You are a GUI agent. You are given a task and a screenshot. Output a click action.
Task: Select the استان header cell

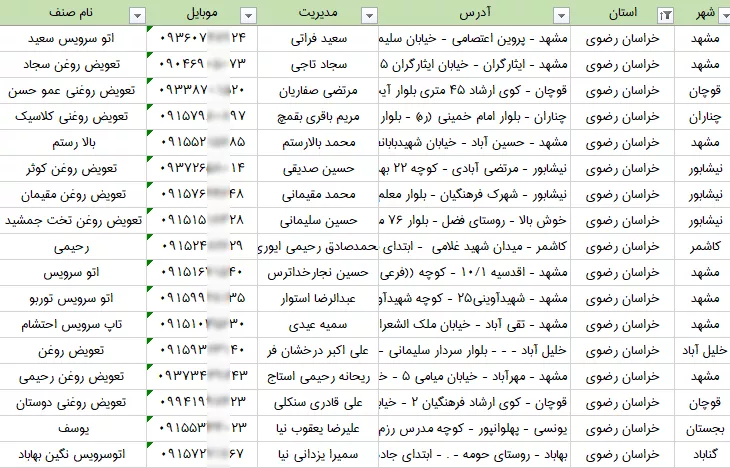(x=622, y=13)
